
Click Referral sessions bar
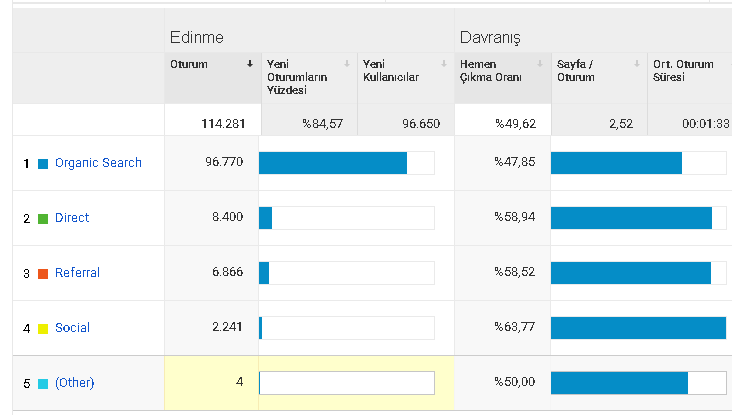pyautogui.click(x=347, y=273)
